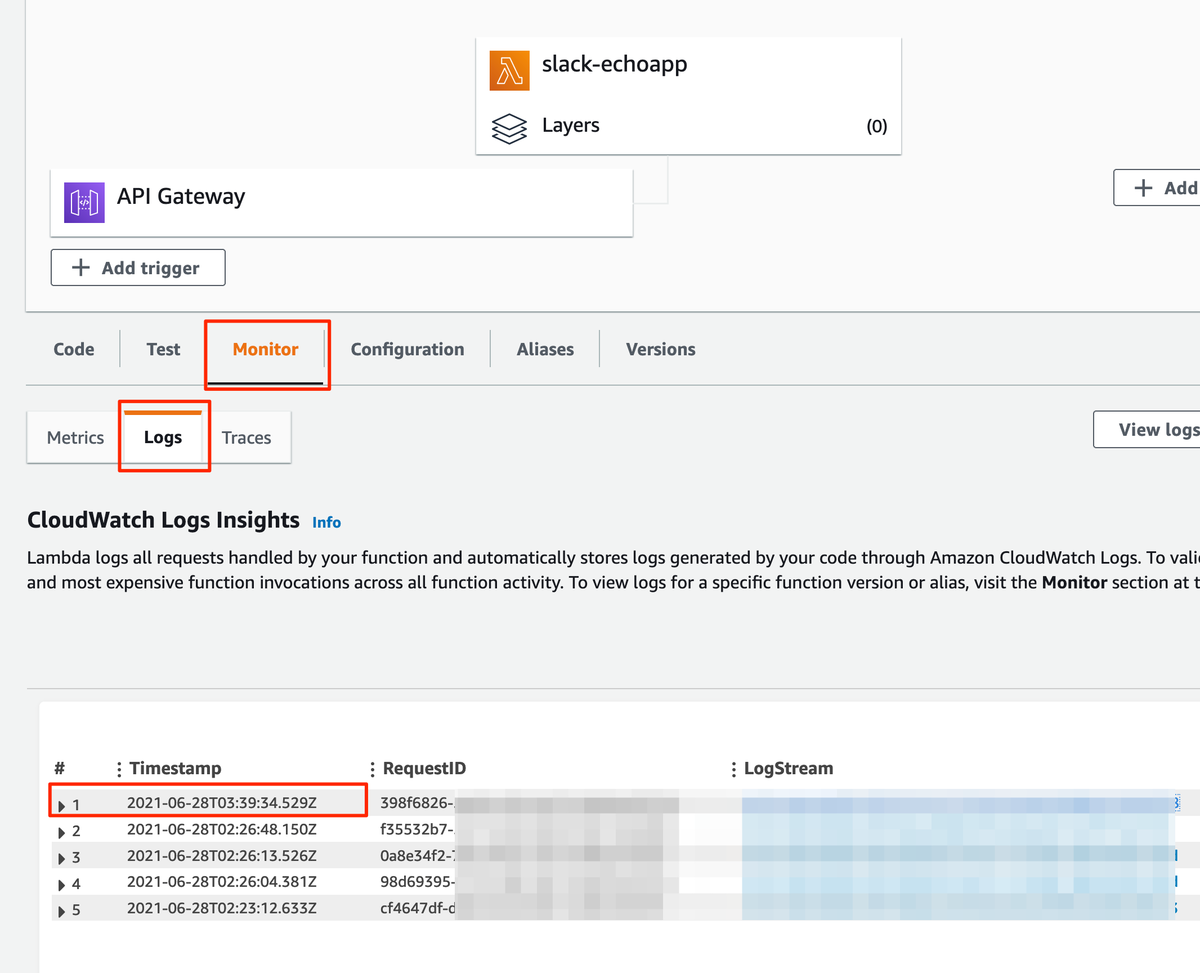Select the Metrics sub-tab
Screen dimensions: 1200x973
75,437
